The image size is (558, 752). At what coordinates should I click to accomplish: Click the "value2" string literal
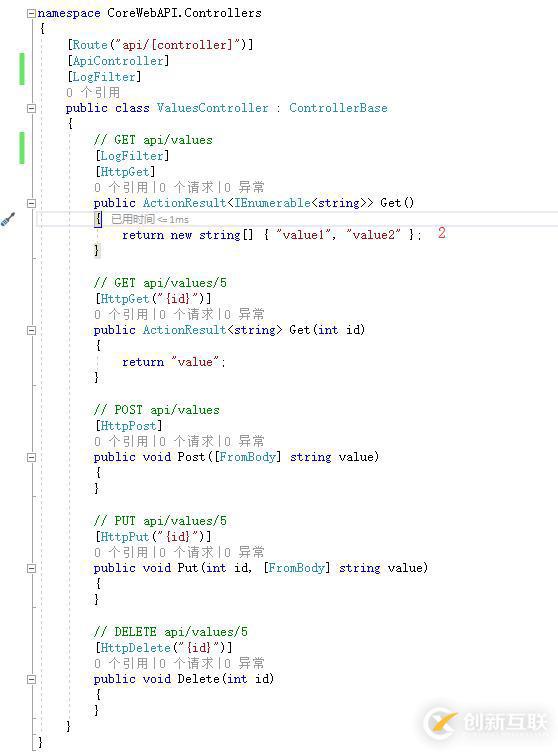coord(373,235)
